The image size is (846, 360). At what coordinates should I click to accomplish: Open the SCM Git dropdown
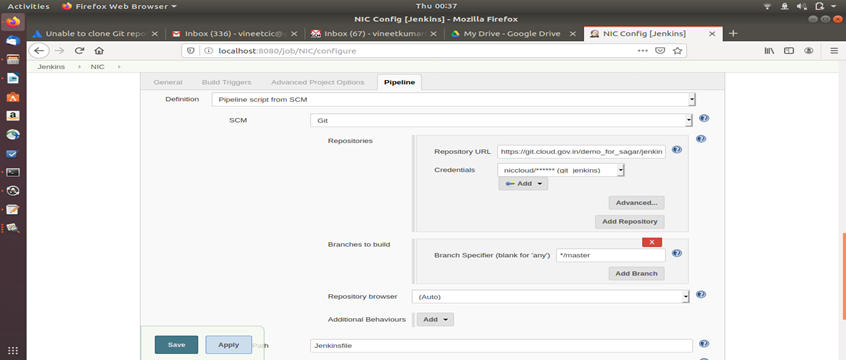point(501,121)
